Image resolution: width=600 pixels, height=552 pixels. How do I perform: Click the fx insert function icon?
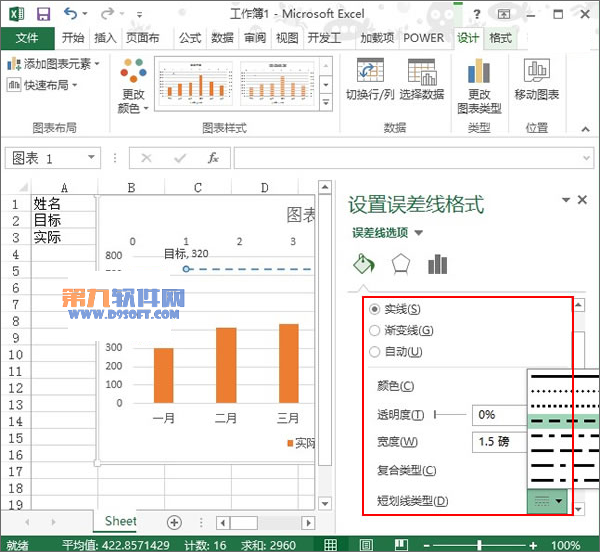[213, 158]
